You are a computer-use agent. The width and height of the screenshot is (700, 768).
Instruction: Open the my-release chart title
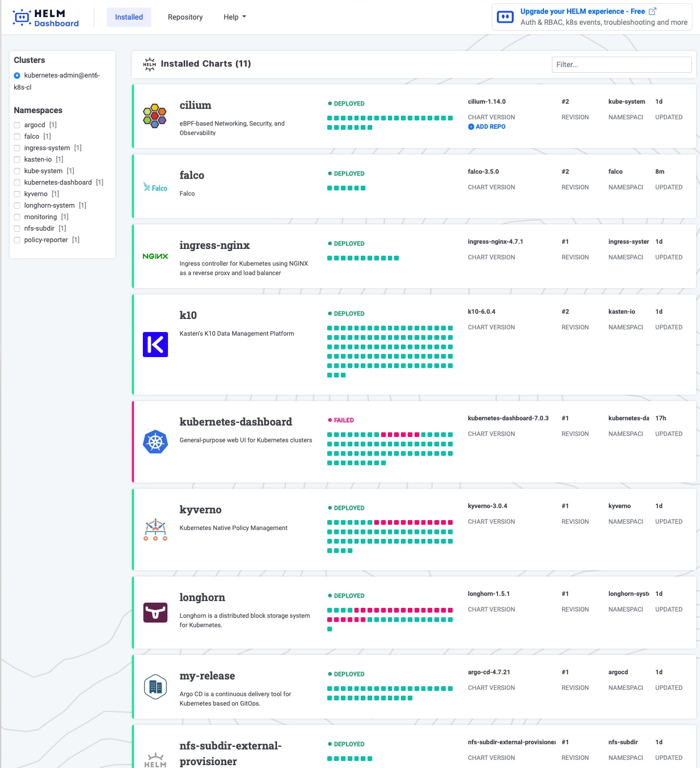[x=207, y=675]
